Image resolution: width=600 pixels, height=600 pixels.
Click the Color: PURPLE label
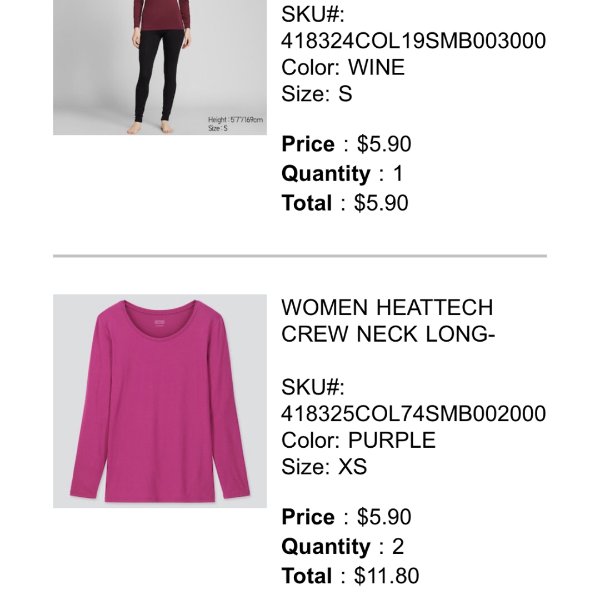coord(359,440)
